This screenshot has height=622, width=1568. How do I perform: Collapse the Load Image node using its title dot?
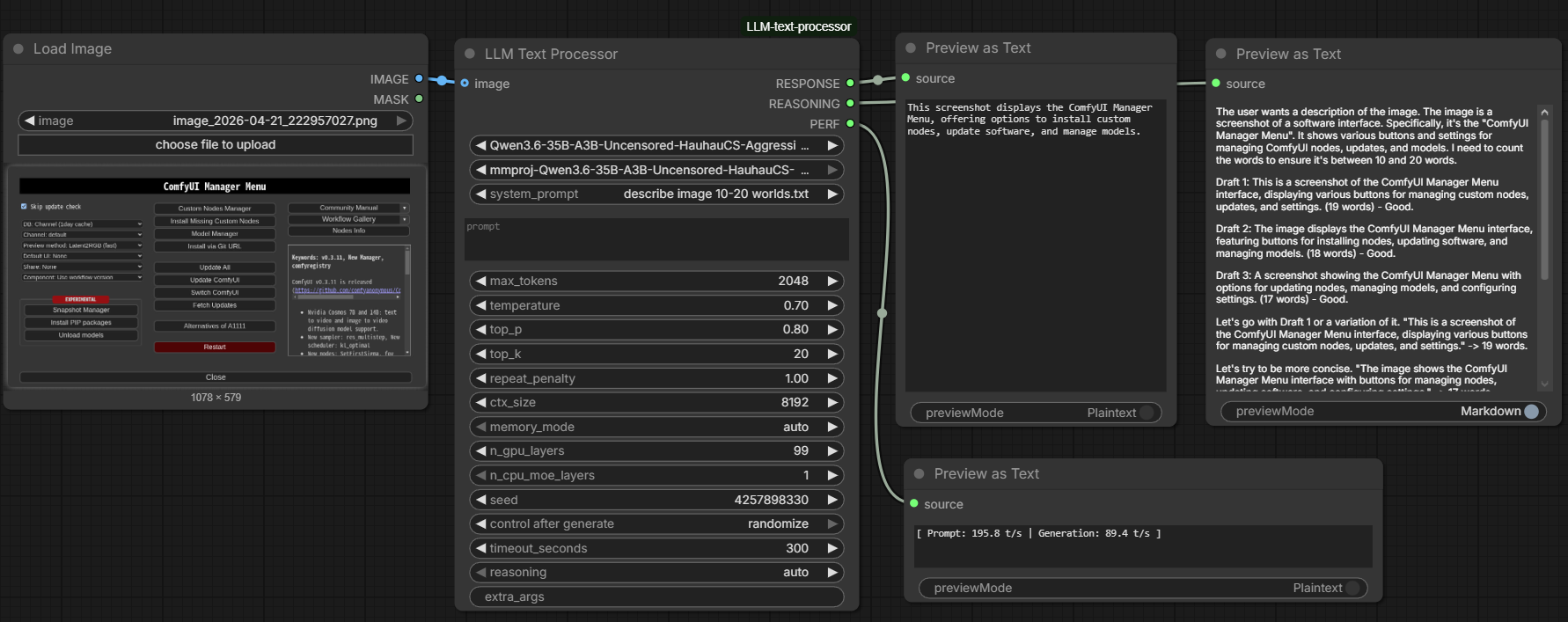18,49
